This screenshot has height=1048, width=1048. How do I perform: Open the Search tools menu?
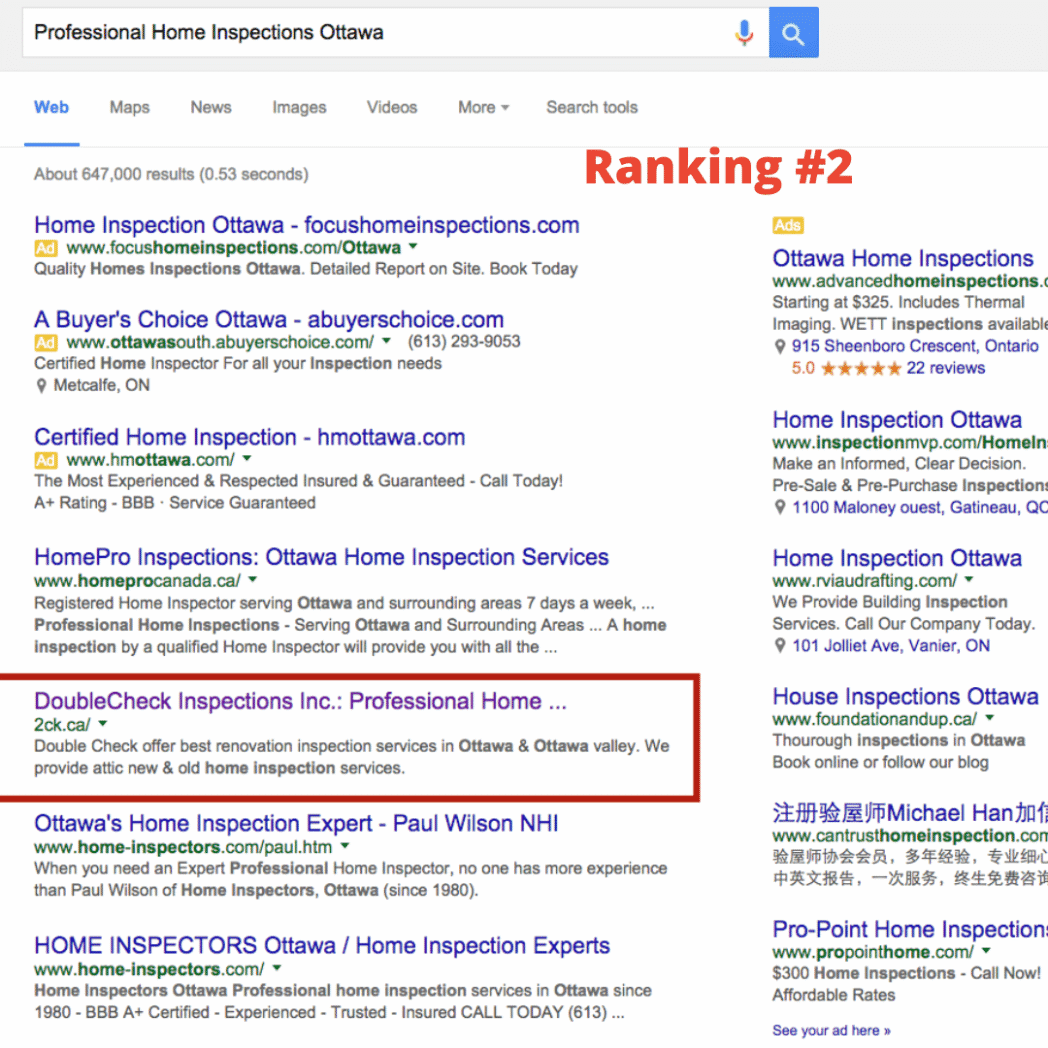pyautogui.click(x=591, y=107)
